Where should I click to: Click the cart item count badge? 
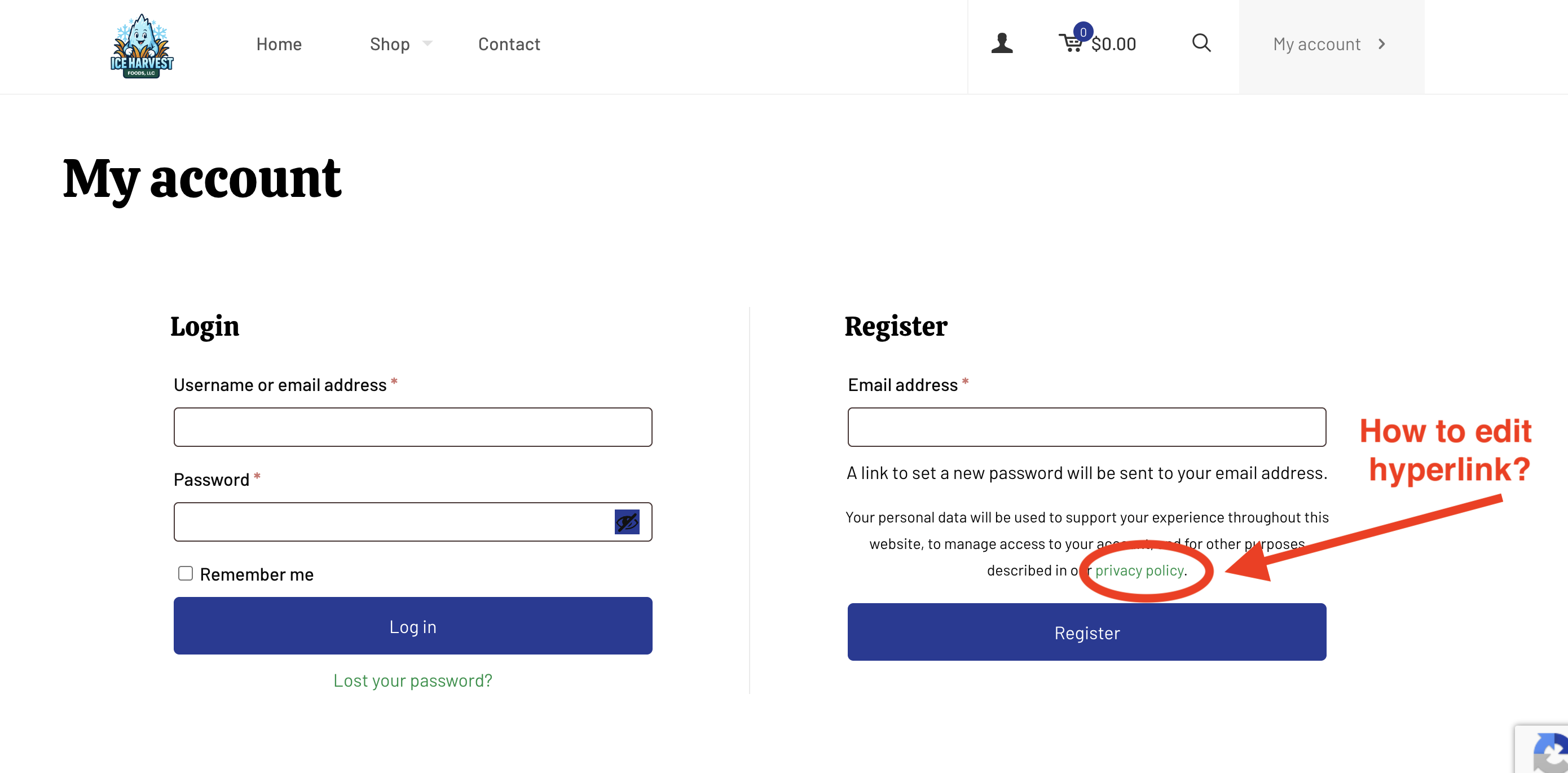tap(1083, 32)
